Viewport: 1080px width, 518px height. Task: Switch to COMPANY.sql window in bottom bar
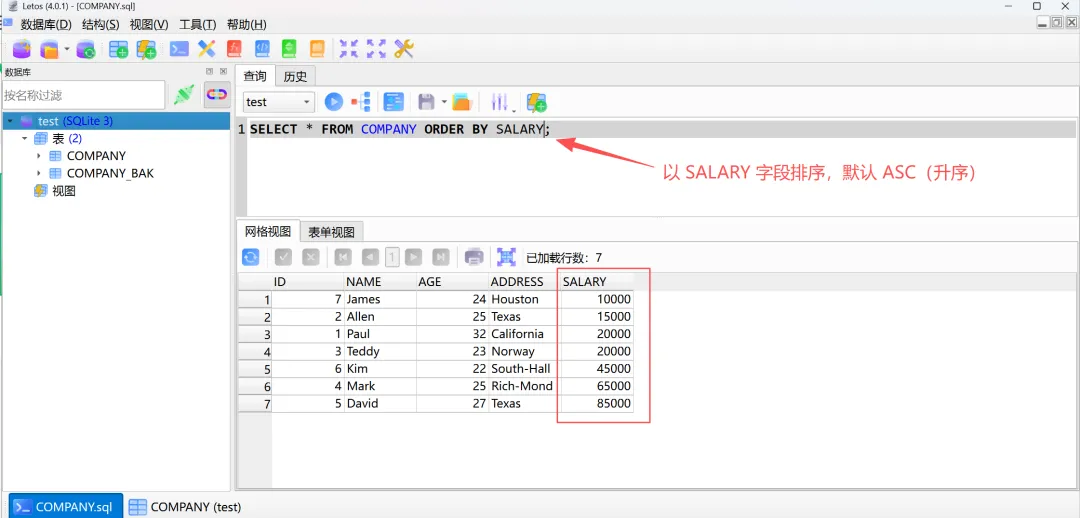(x=65, y=506)
